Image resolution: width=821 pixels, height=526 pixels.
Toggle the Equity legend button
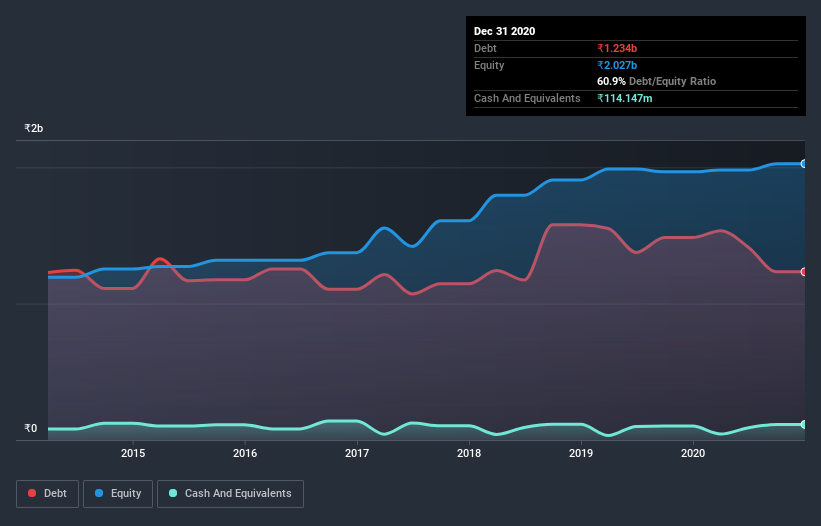(x=118, y=494)
